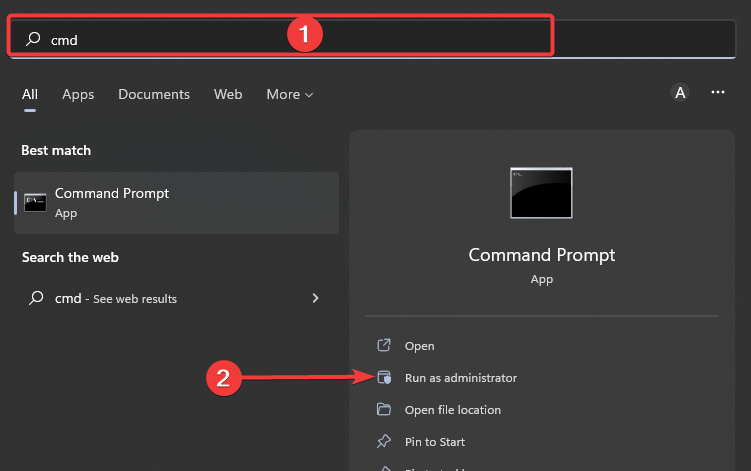This screenshot has width=751, height=471.
Task: Switch to the Apps filter tab
Action: coord(78,94)
